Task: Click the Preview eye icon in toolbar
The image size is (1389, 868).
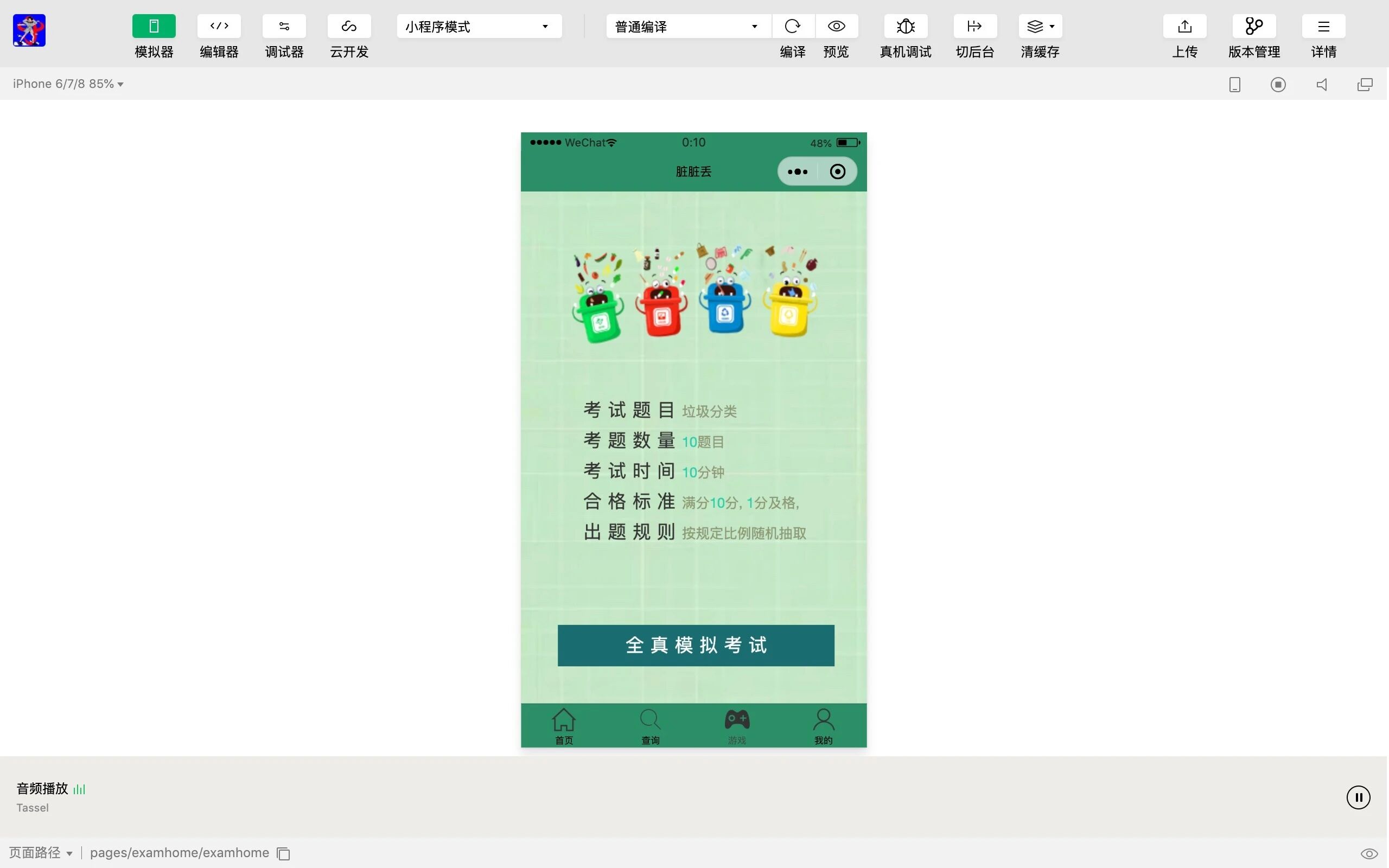Action: click(836, 27)
